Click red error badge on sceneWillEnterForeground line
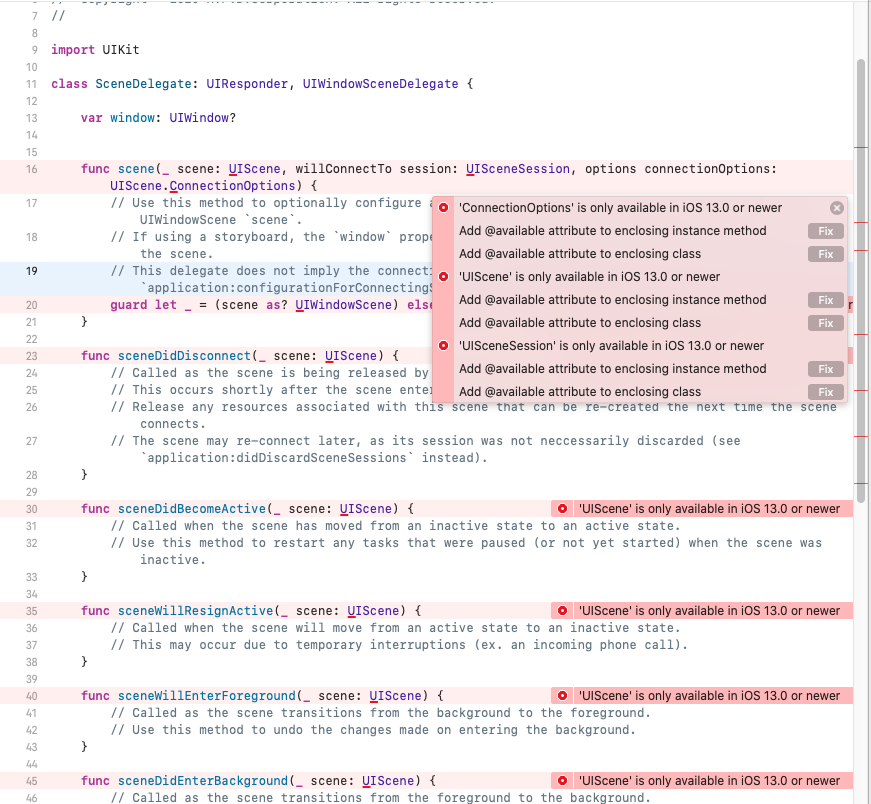The height and width of the screenshot is (804, 871). (560, 695)
